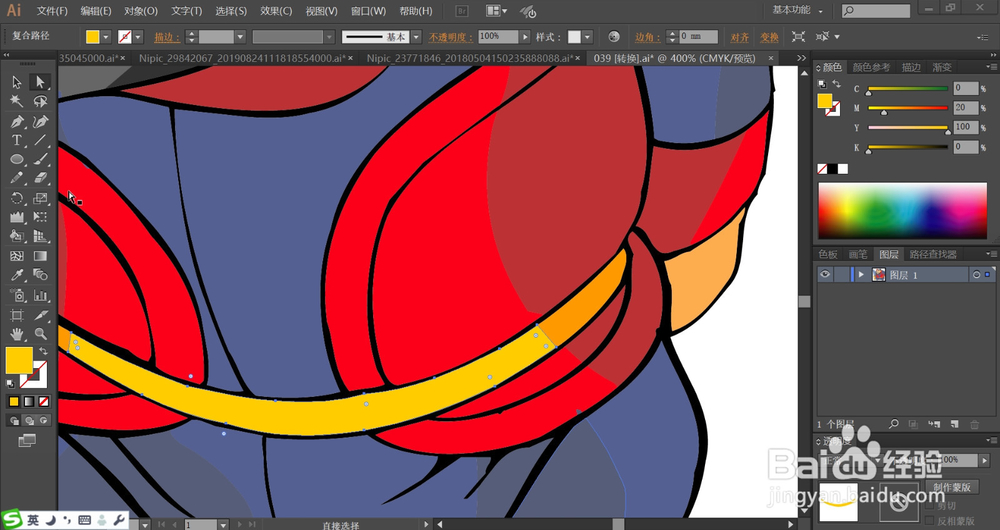Select the Scale tool
The width and height of the screenshot is (1000, 530).
[40, 198]
